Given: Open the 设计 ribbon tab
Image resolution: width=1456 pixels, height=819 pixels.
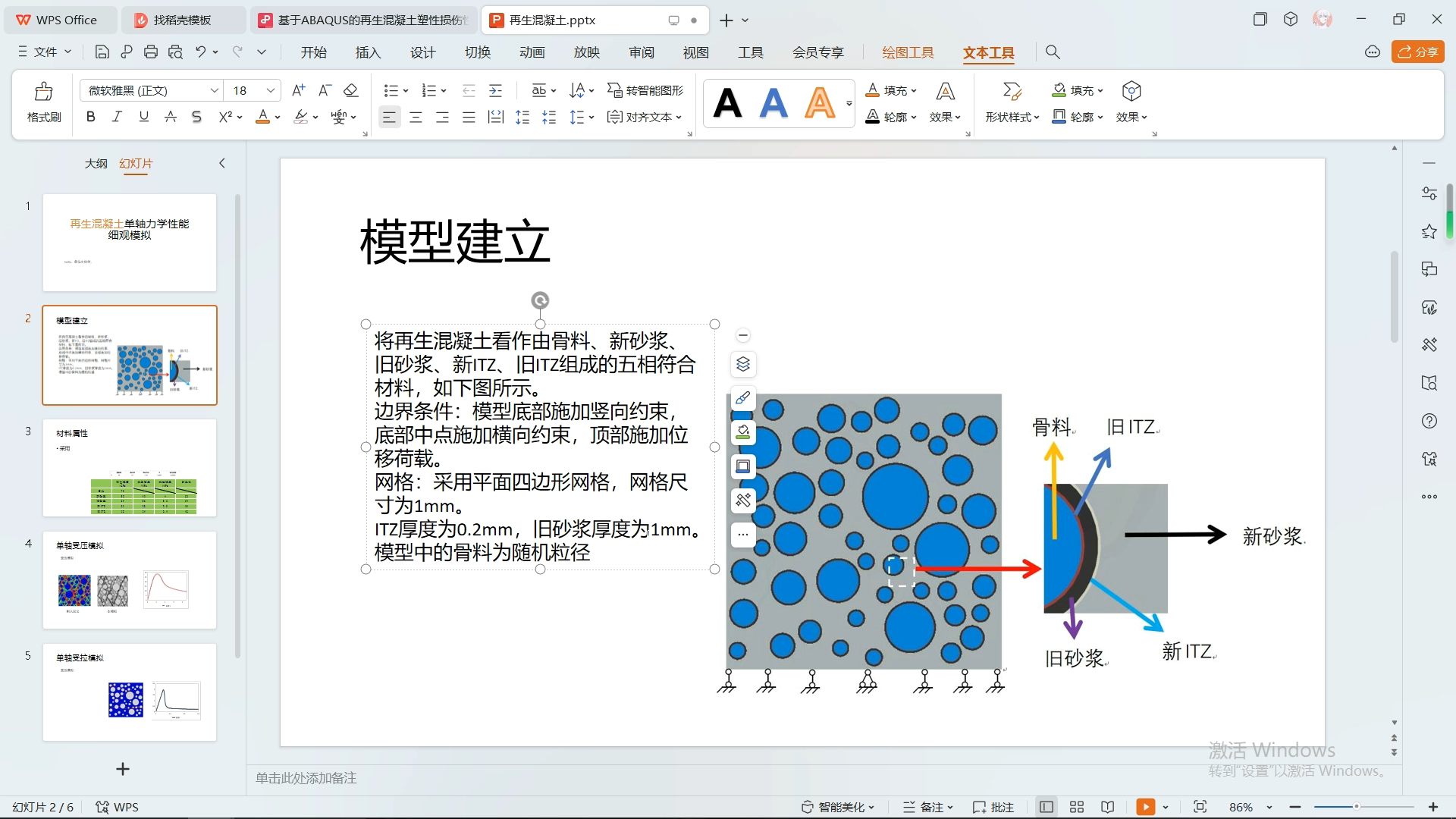Looking at the screenshot, I should [422, 52].
